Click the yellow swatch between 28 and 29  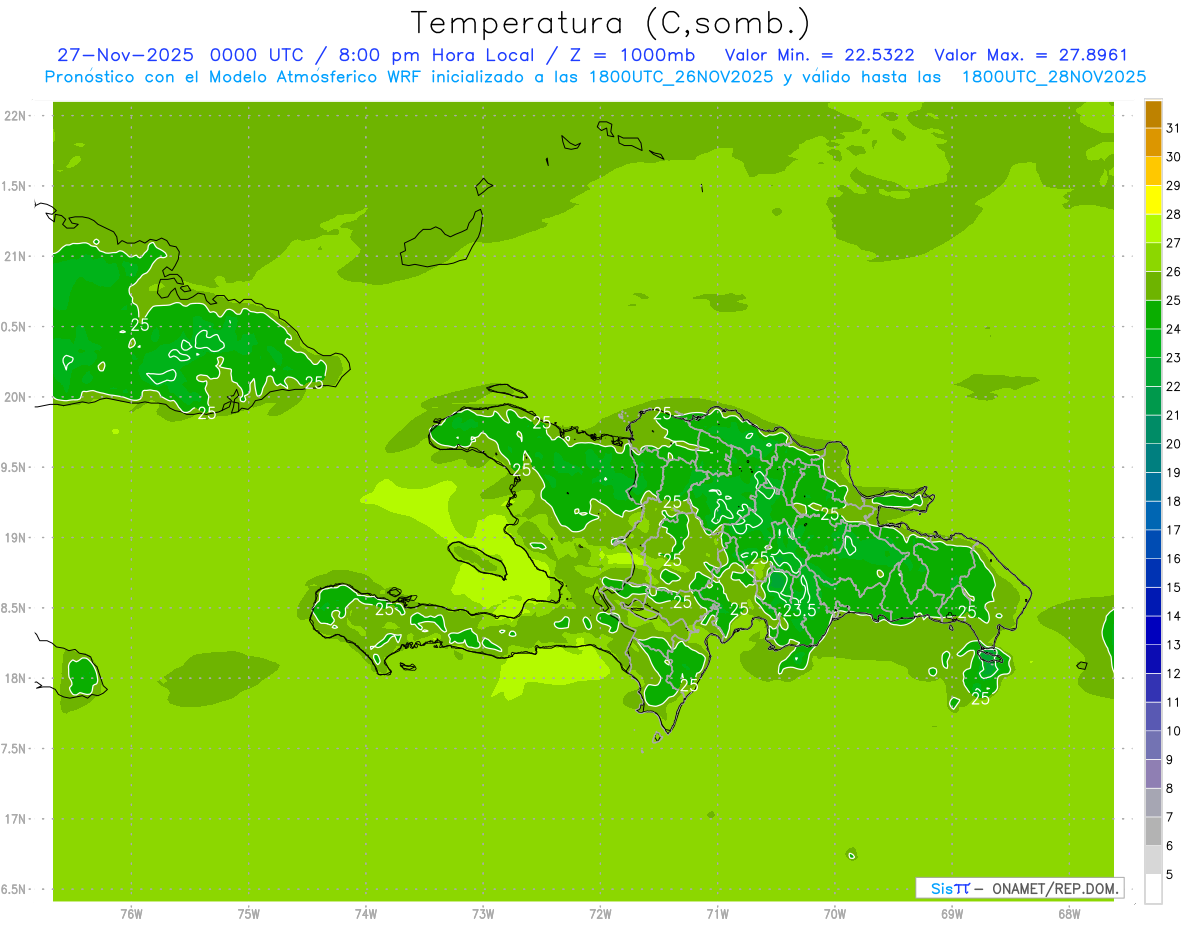pyautogui.click(x=1153, y=200)
